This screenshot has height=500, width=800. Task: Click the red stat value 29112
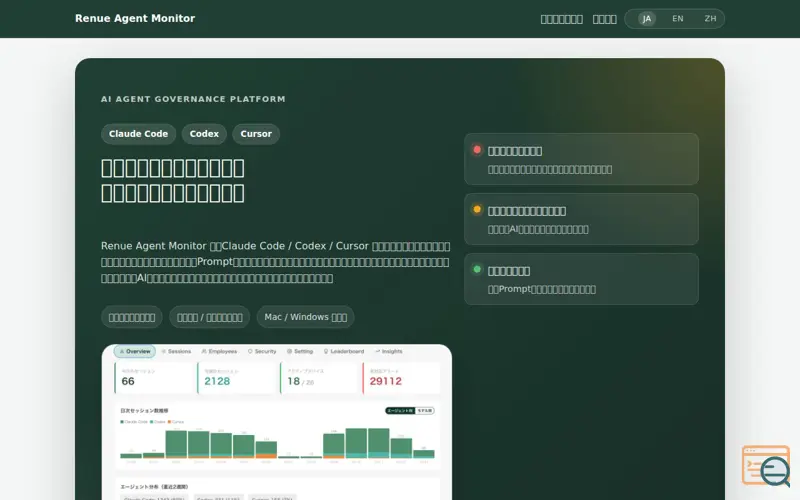pyautogui.click(x=386, y=382)
